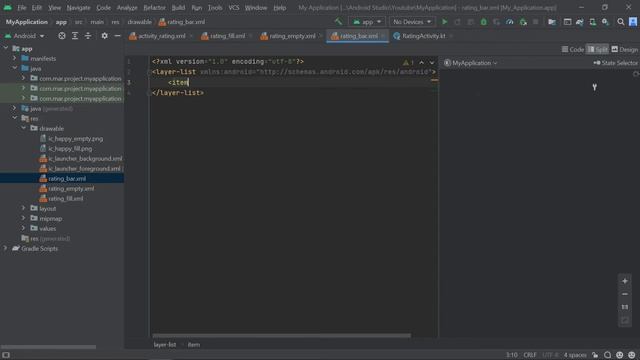Run the app with green play icon
Viewport: 640px width, 360px height.
[x=444, y=22]
